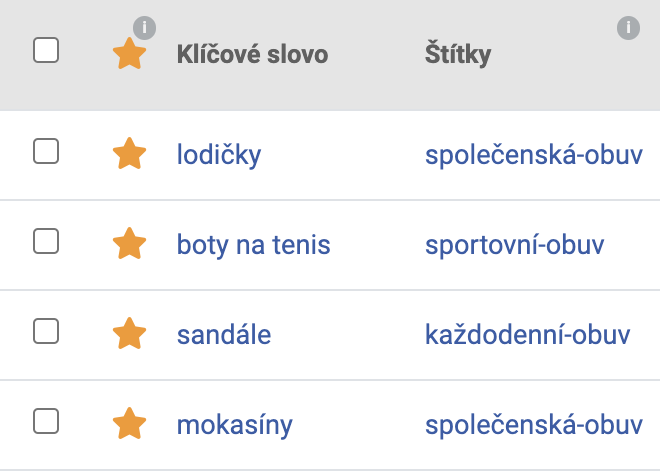Click the společenská-obuv tag in the lodičky row
The image size is (660, 474).
point(534,155)
